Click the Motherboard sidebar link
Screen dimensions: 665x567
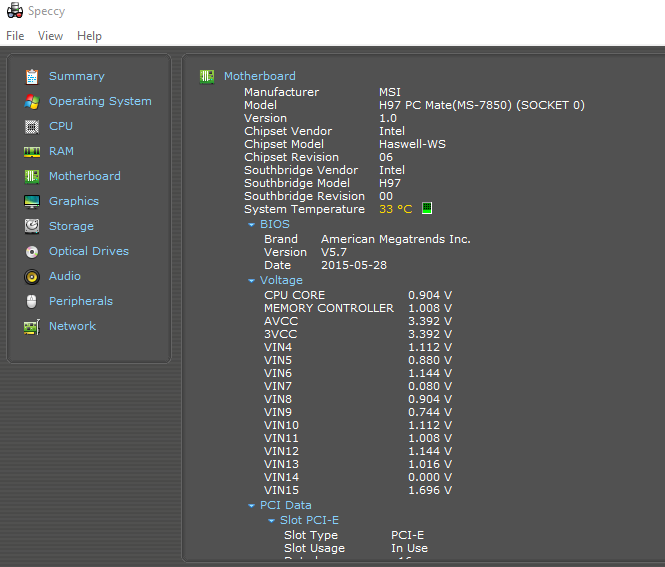[84, 176]
